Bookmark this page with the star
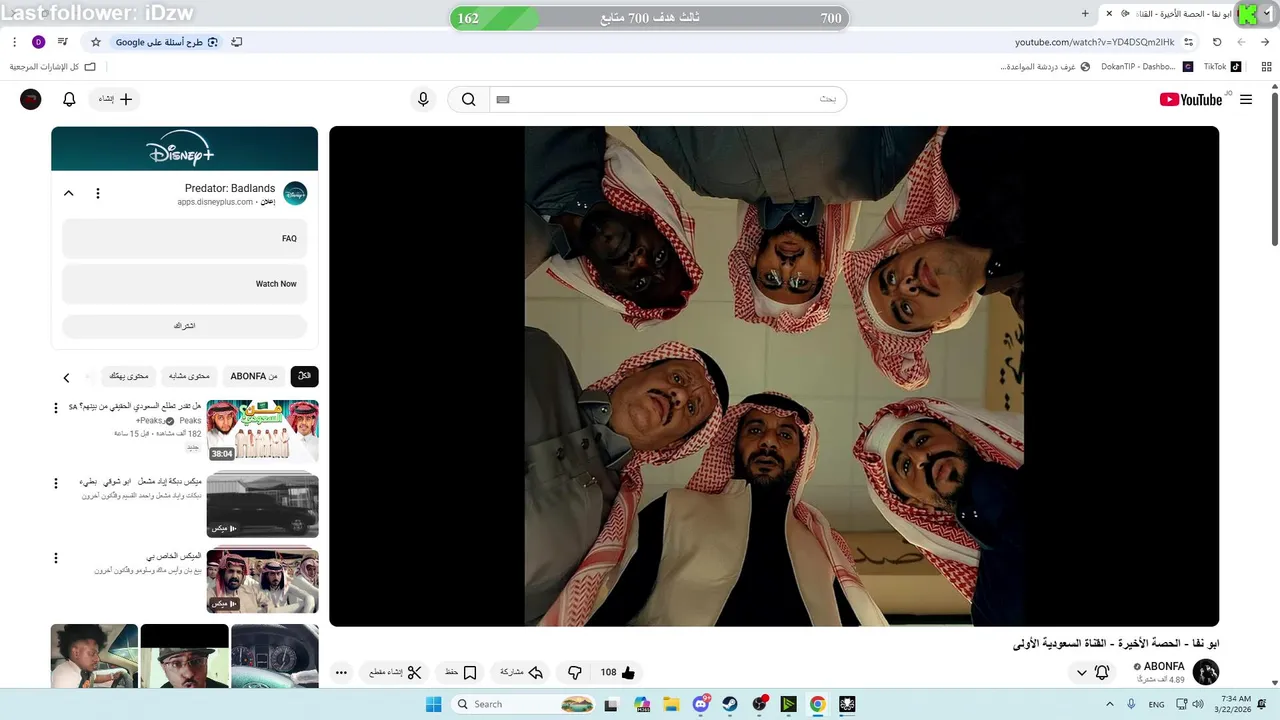Screen dimensions: 1280x720 (x=96, y=42)
